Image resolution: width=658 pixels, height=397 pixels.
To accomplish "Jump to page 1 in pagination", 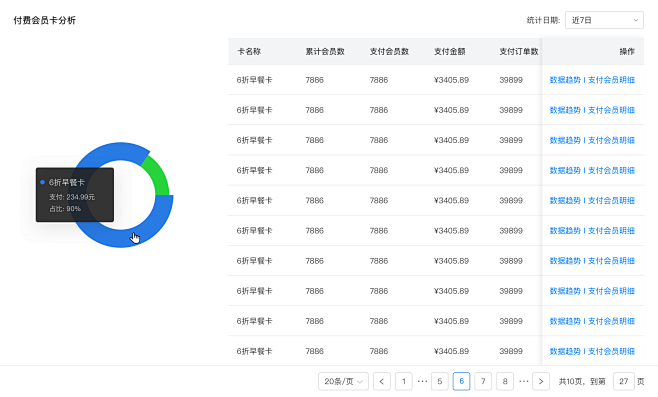I will pos(404,381).
